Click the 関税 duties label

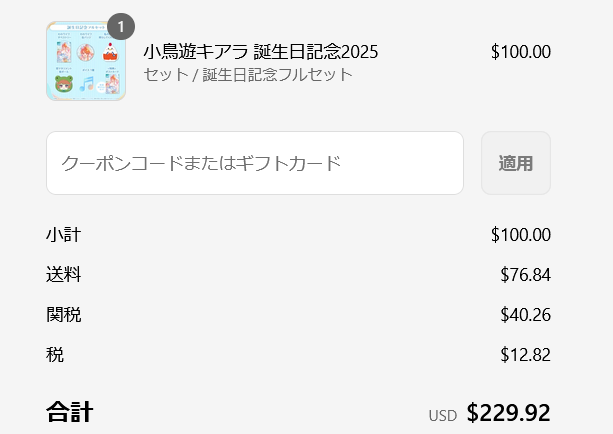pos(63,315)
